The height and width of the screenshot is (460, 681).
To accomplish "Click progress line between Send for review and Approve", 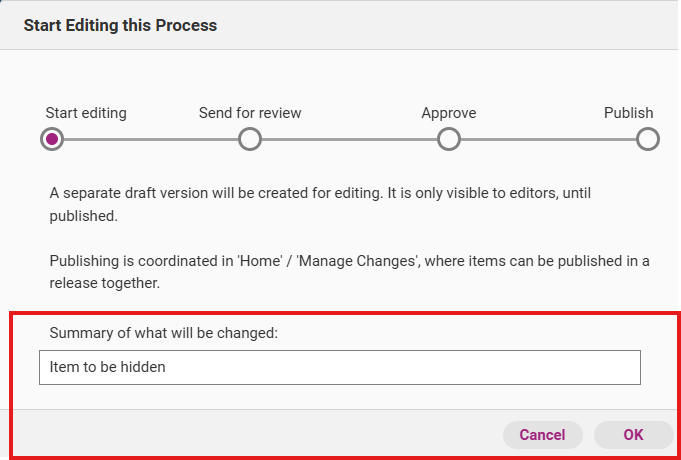I will tap(350, 140).
